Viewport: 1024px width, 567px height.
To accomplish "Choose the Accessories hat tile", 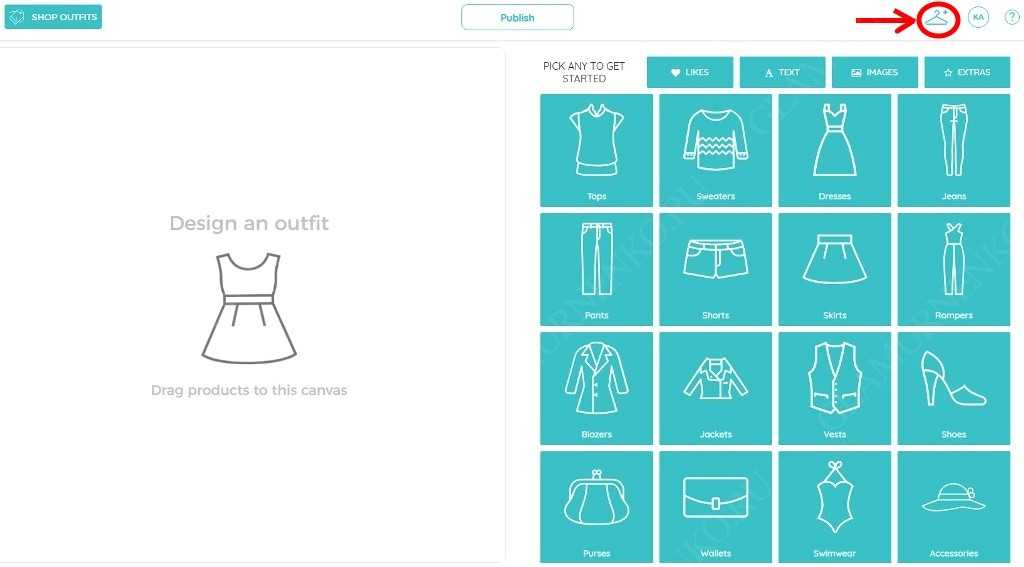I will coord(953,507).
